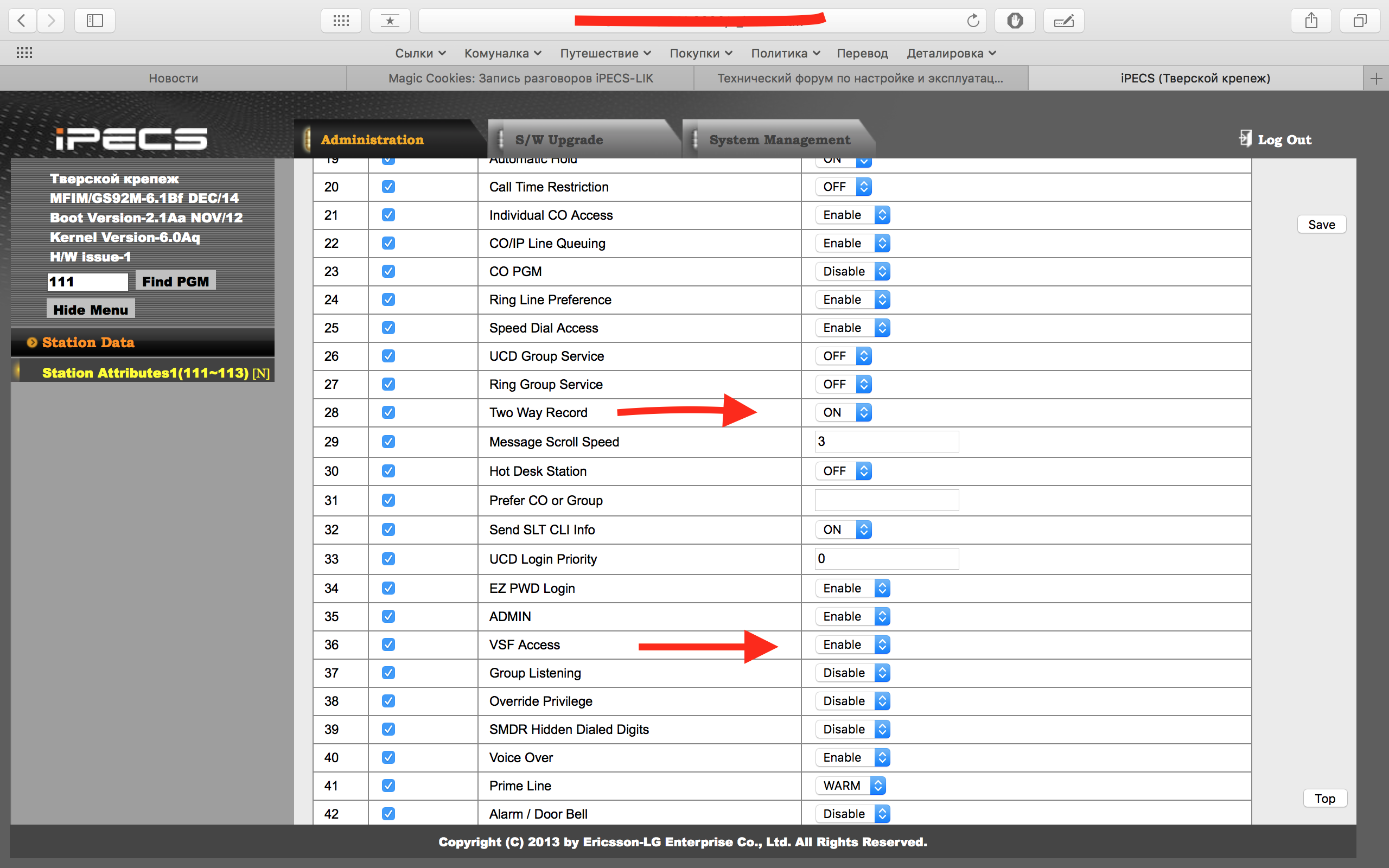
Task: Toggle checkbox for Call Time Restriction
Action: coord(388,187)
